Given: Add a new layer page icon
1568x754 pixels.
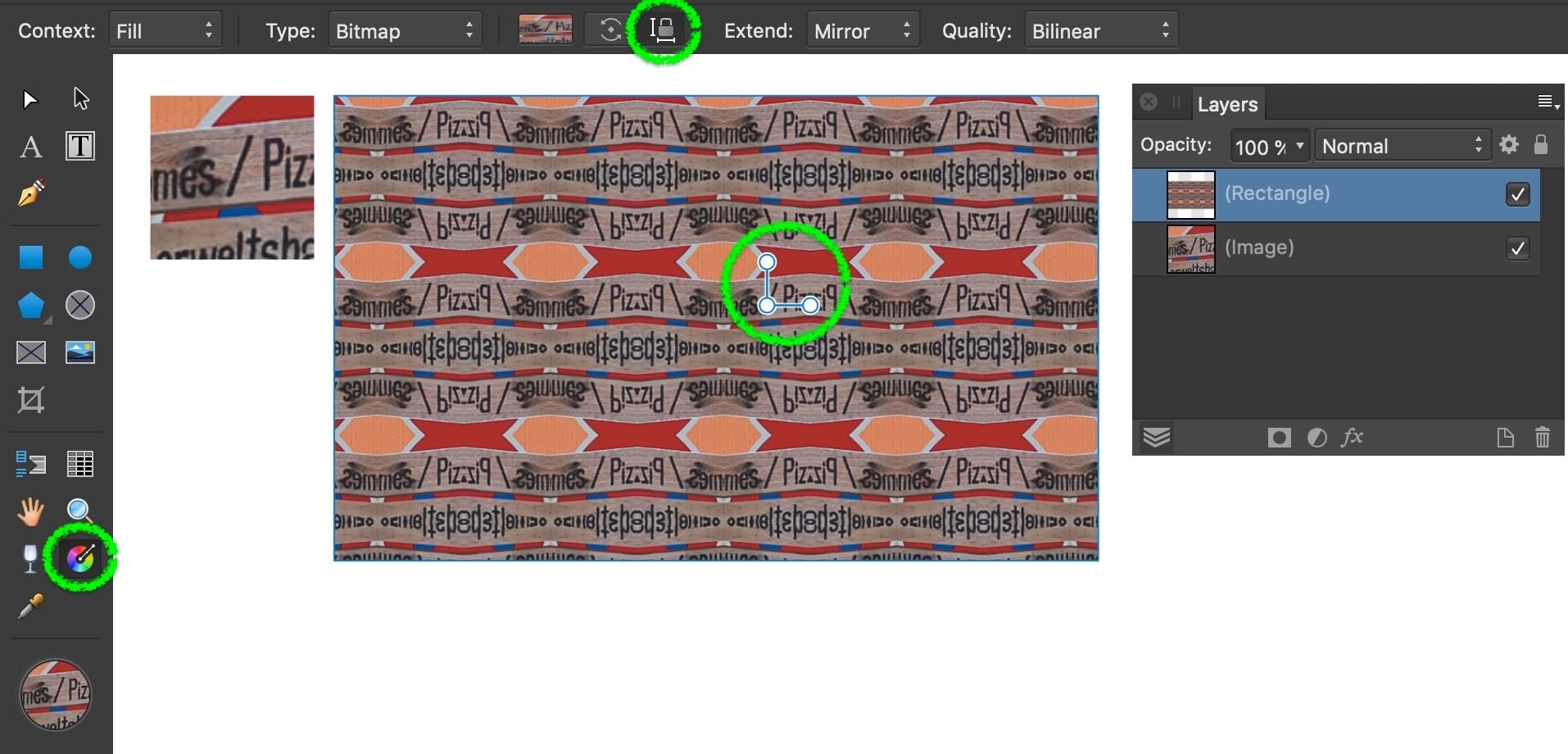Looking at the screenshot, I should click(x=1506, y=438).
